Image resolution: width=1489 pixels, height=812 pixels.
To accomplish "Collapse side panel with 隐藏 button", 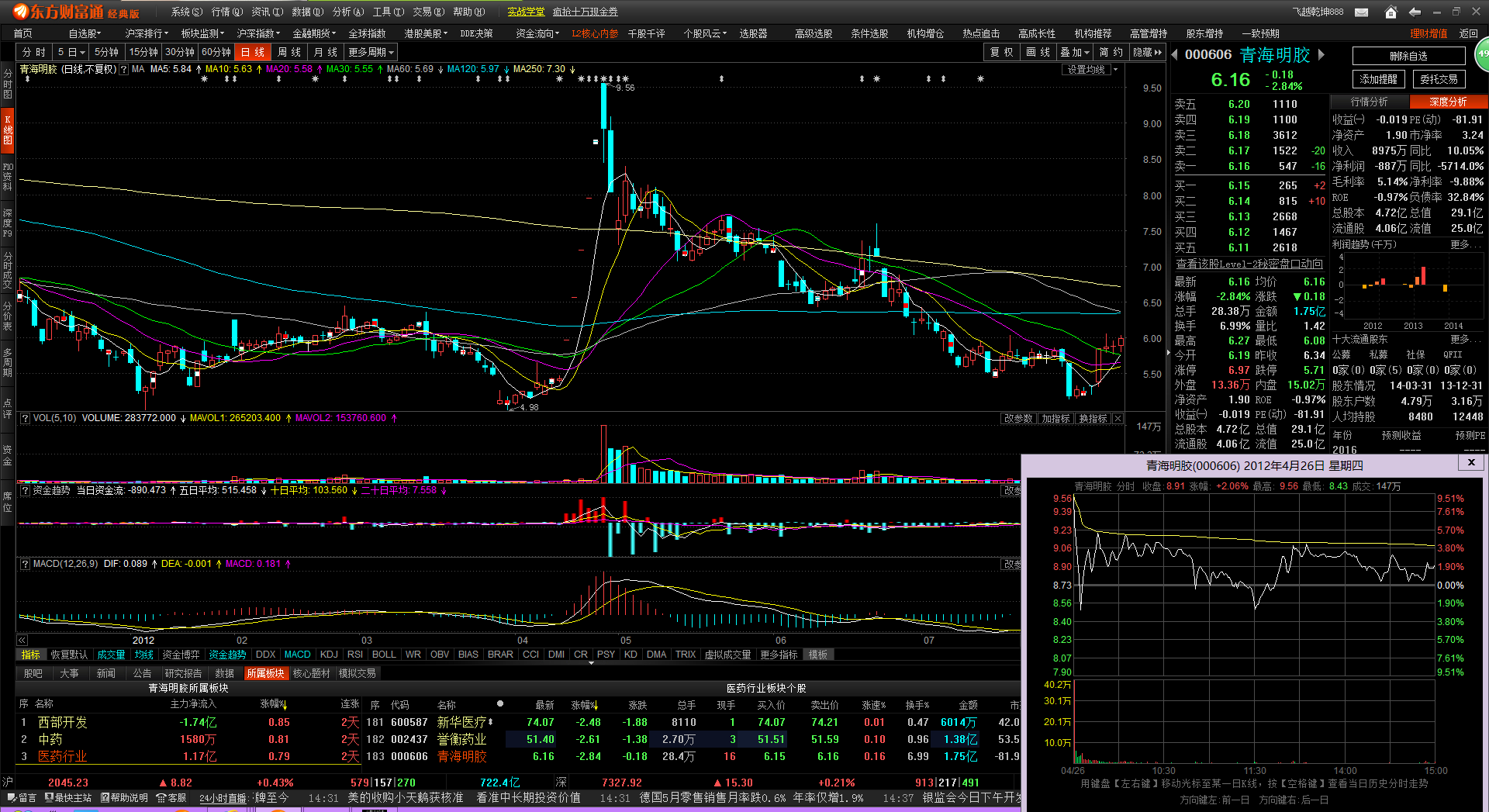I will 1148,52.
